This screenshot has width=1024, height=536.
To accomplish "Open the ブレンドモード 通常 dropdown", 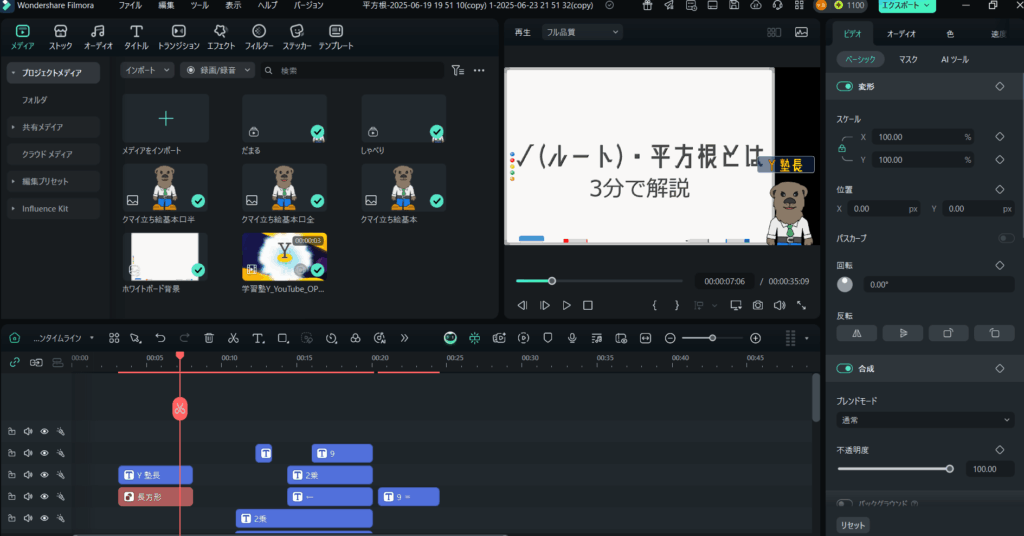I will click(924, 420).
